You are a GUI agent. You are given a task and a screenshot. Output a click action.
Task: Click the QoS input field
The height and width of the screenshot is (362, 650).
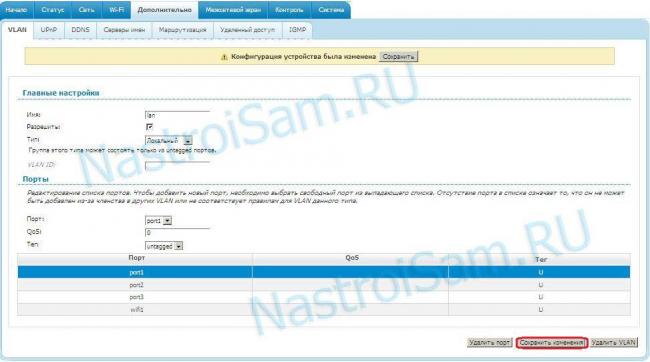pyautogui.click(x=177, y=233)
